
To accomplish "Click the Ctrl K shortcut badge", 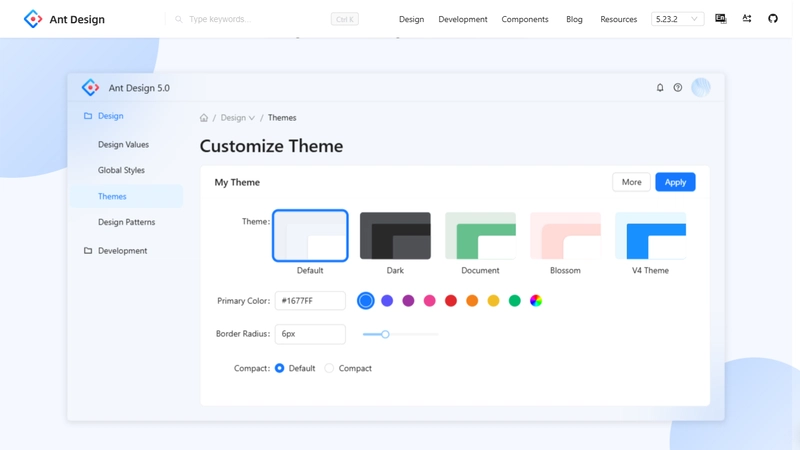I will coord(345,19).
